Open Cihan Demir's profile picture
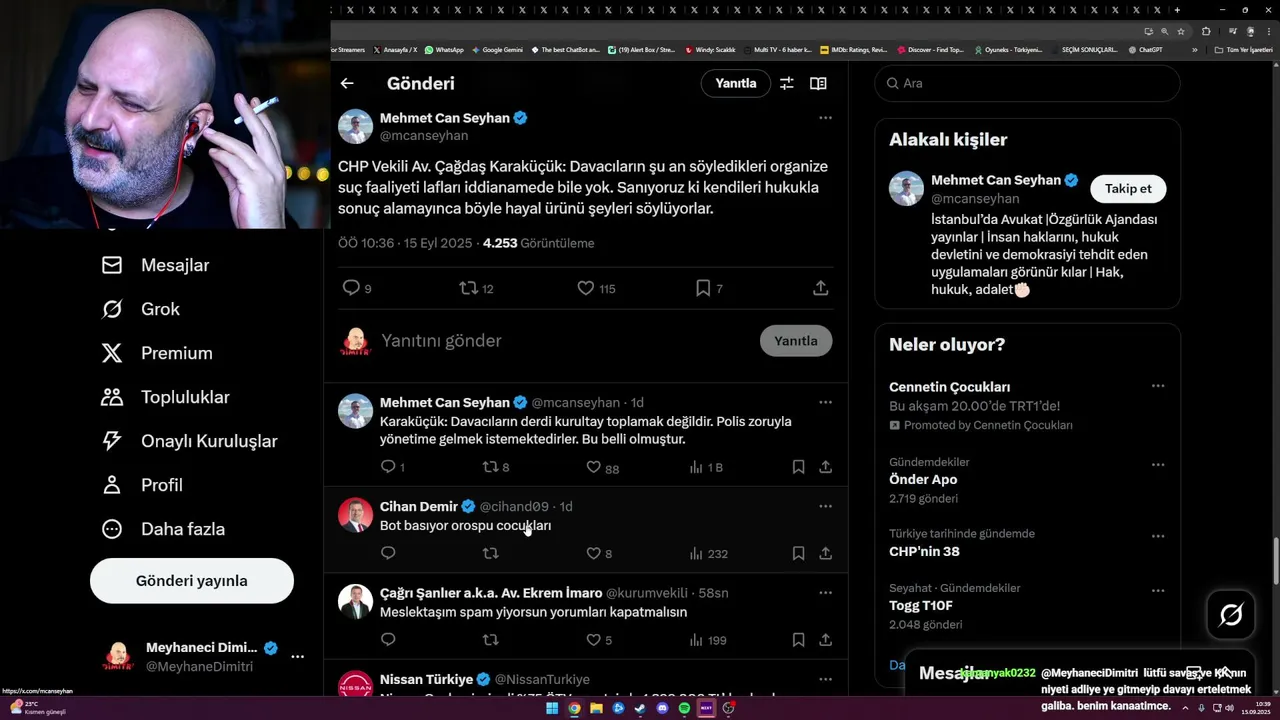This screenshot has height=720, width=1280. click(x=355, y=515)
